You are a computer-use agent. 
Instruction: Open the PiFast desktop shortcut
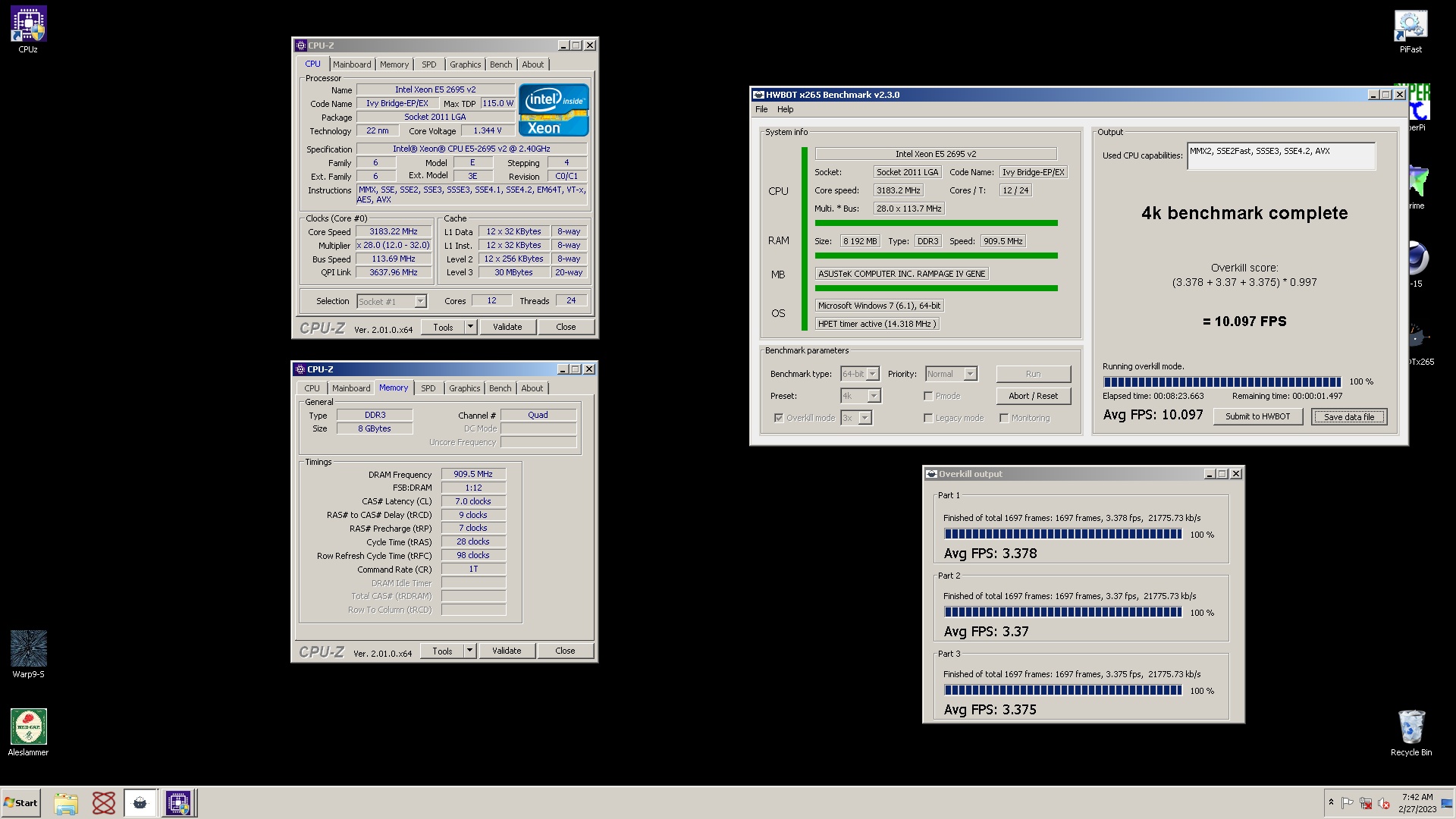click(1410, 30)
